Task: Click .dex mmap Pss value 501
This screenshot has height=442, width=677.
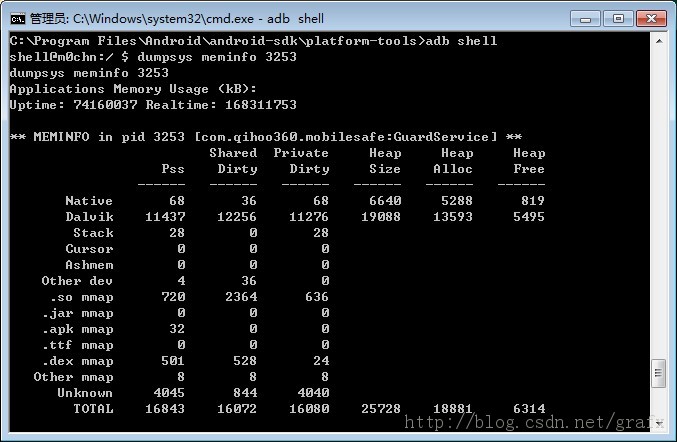Action: pos(173,361)
